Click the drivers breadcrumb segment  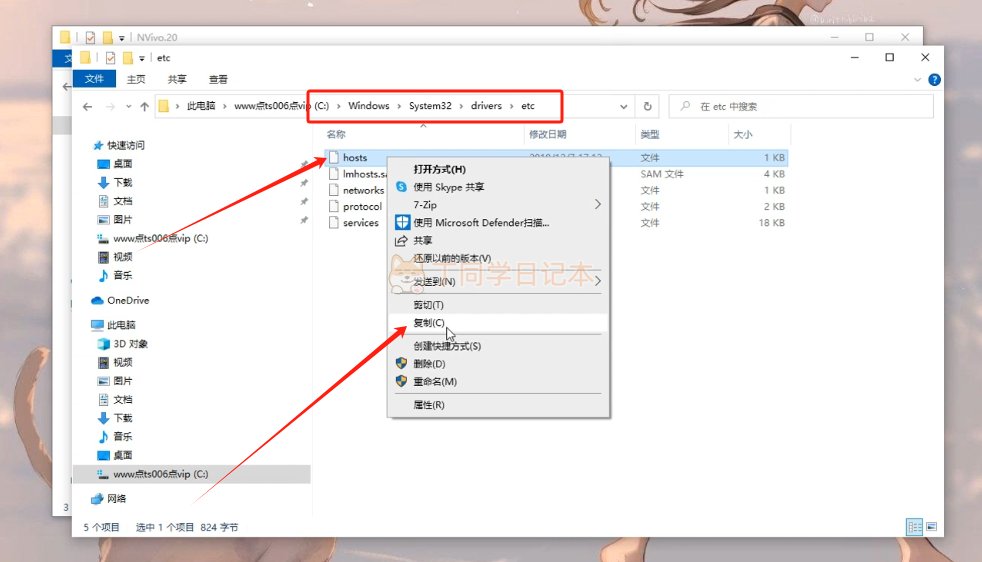tap(487, 106)
